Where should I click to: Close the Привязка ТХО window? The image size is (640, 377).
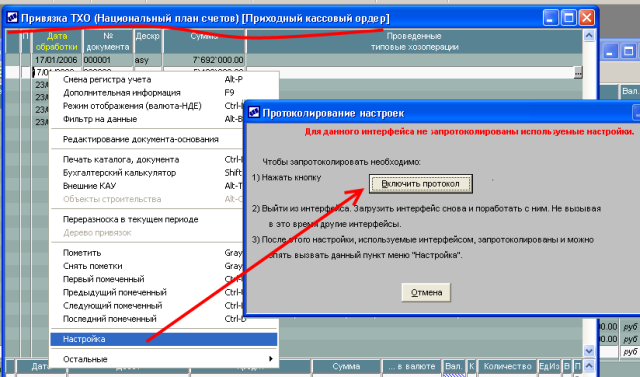587,18
